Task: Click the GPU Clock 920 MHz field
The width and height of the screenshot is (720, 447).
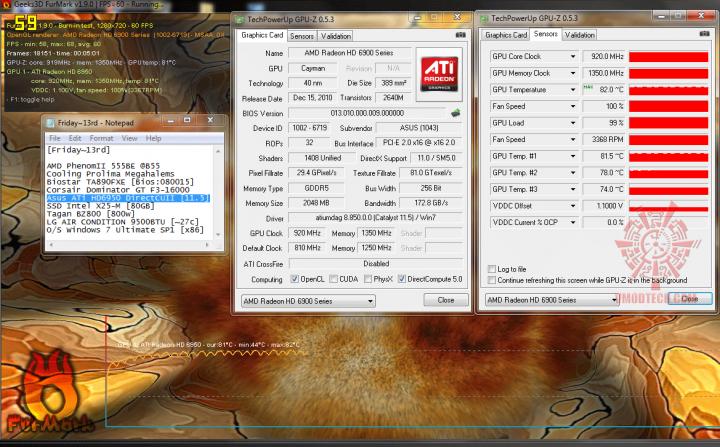Action: click(x=307, y=233)
